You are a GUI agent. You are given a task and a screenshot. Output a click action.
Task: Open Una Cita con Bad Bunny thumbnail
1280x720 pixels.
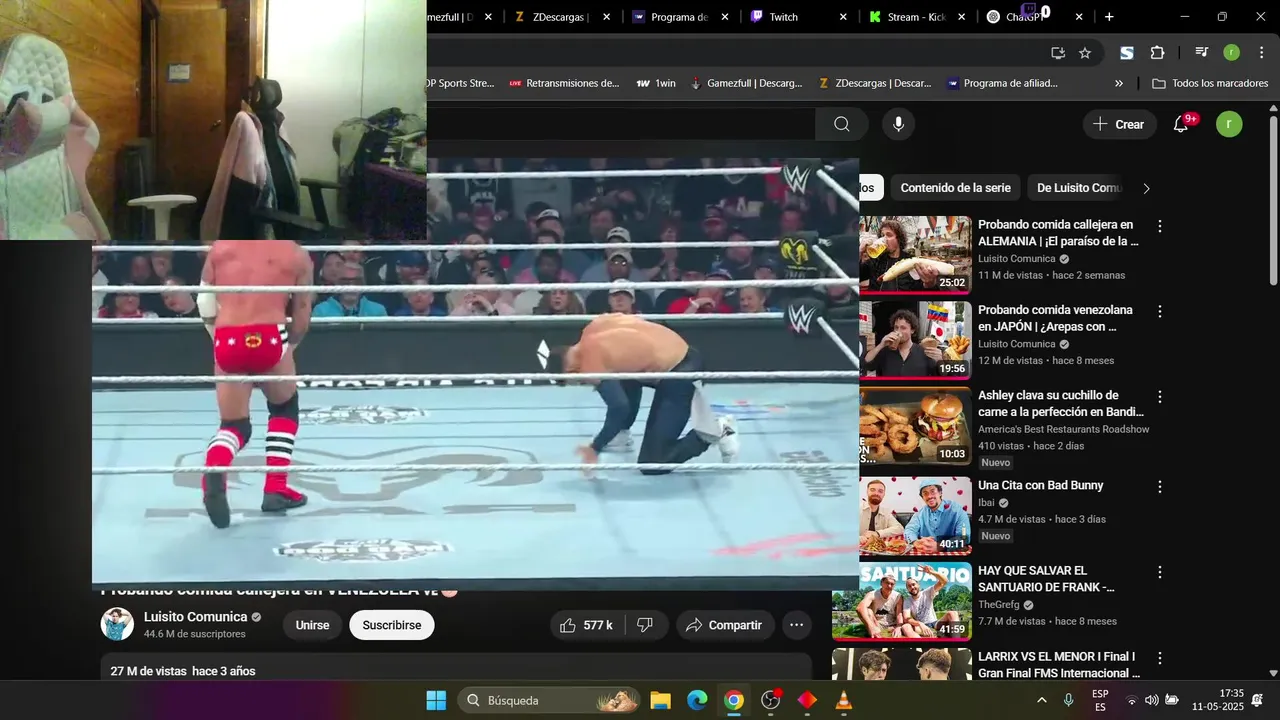pyautogui.click(x=916, y=515)
